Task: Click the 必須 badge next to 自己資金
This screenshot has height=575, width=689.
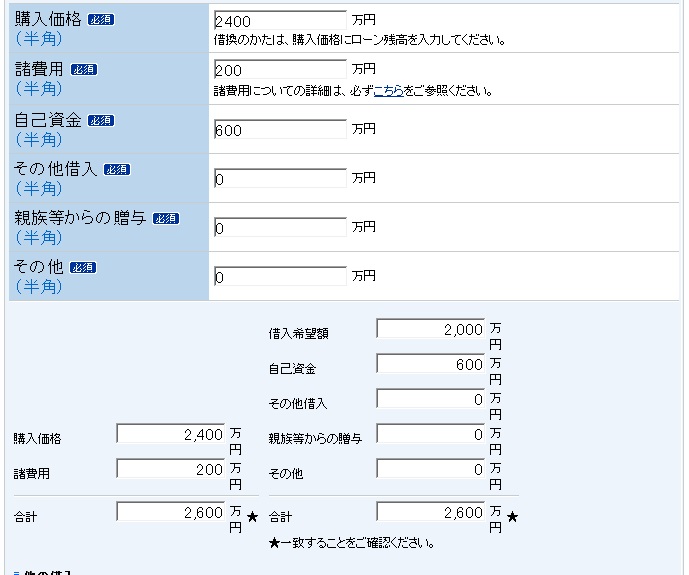Action: tap(101, 120)
